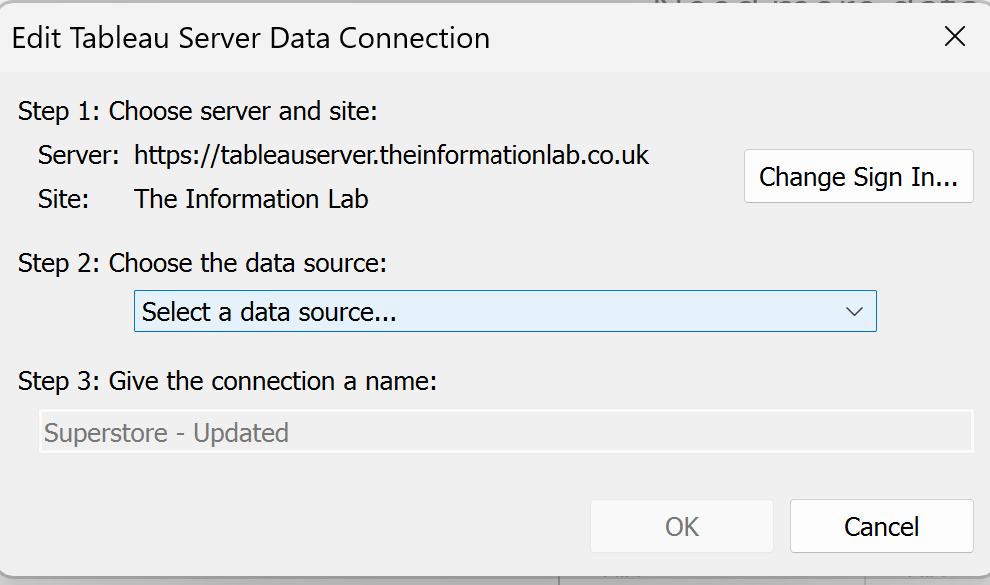This screenshot has width=990, height=585.
Task: Confirm with the OK button
Action: tap(682, 526)
